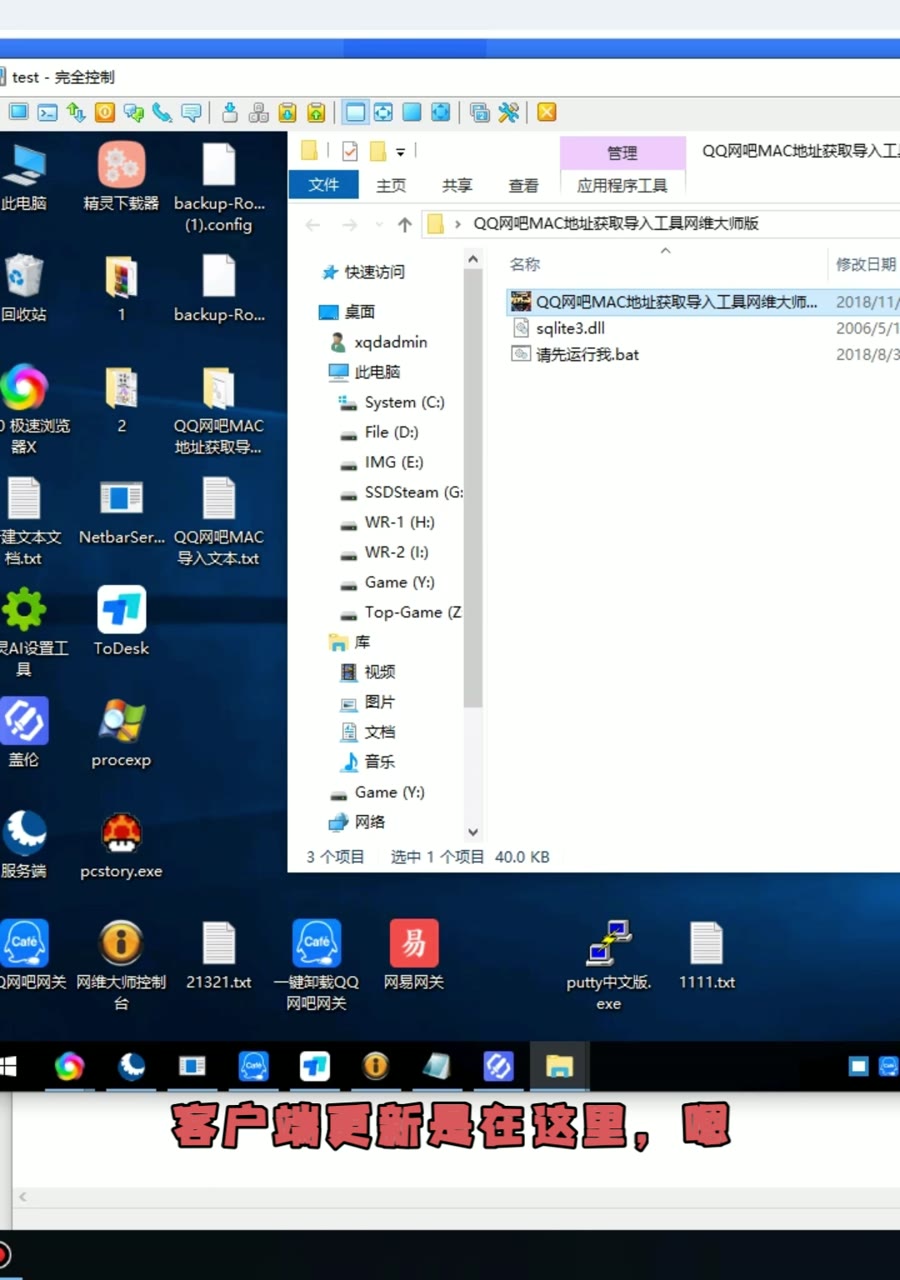Click the clipboard icon with green arrow
900x1280 pixels.
click(x=316, y=113)
